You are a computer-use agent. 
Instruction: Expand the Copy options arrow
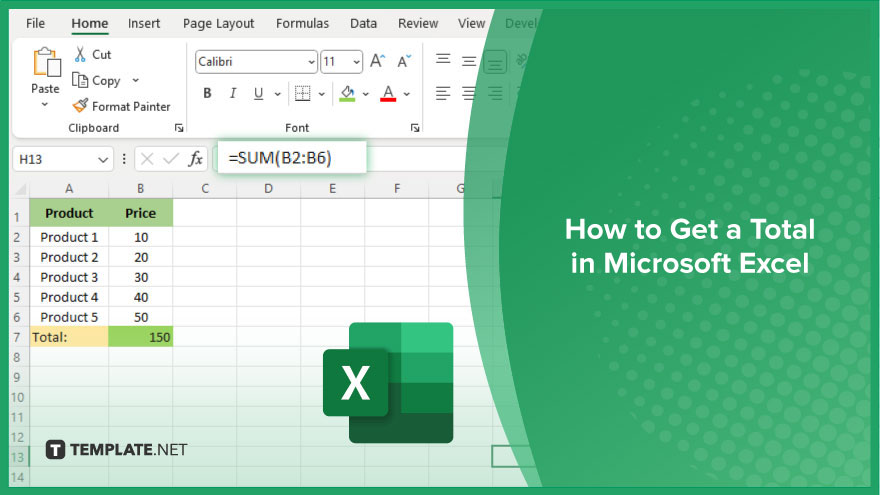pos(136,81)
